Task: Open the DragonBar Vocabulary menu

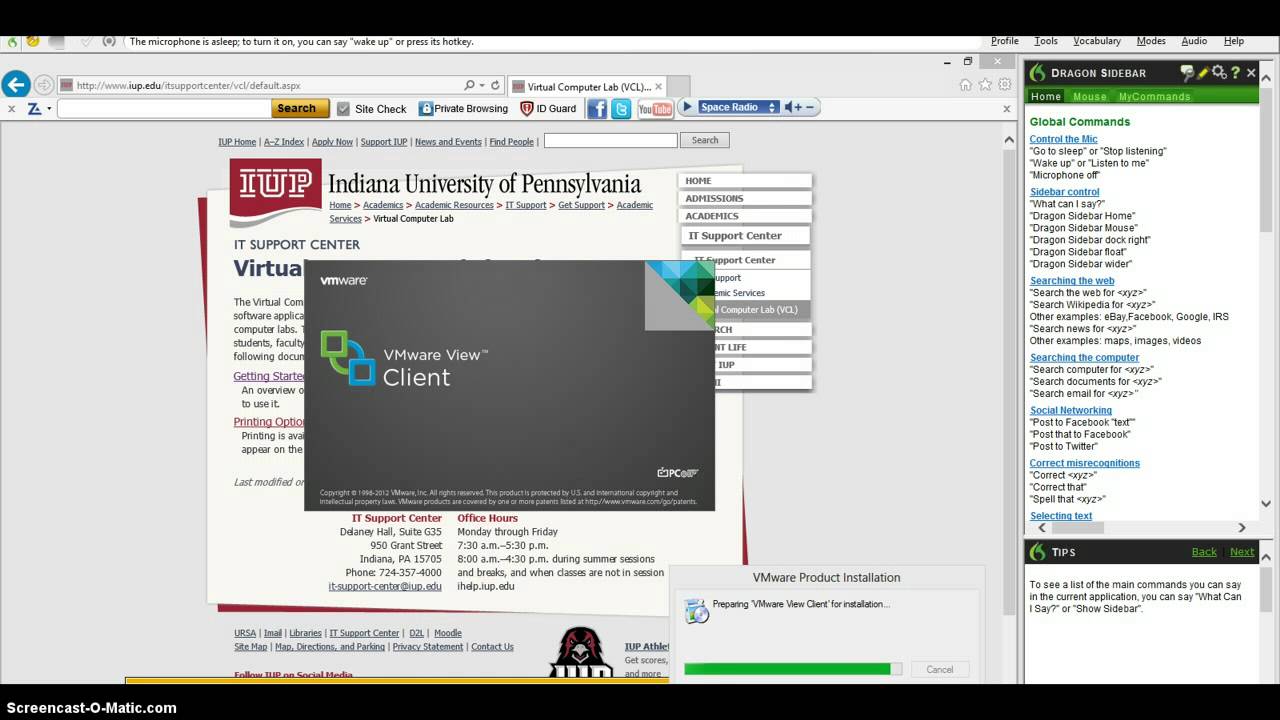Action: (x=1096, y=41)
